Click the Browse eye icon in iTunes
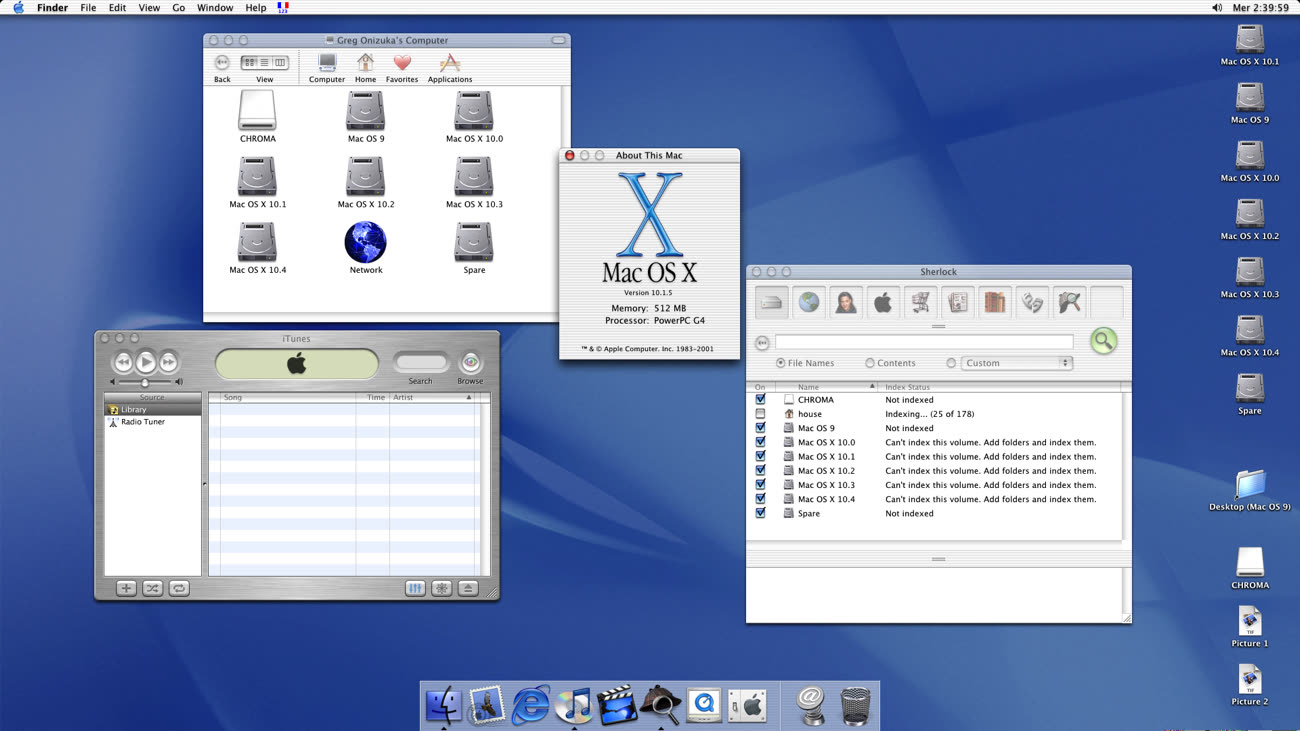The image size is (1300, 731). pyautogui.click(x=470, y=363)
